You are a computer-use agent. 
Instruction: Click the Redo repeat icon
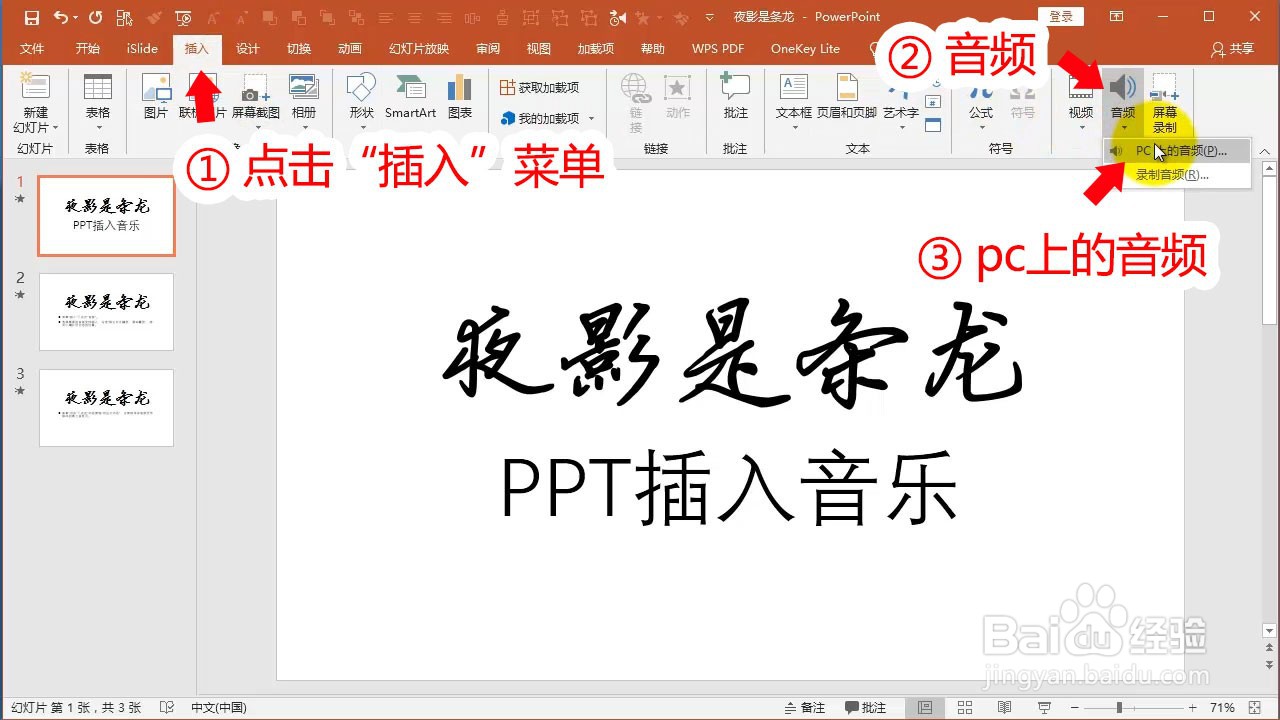click(95, 17)
